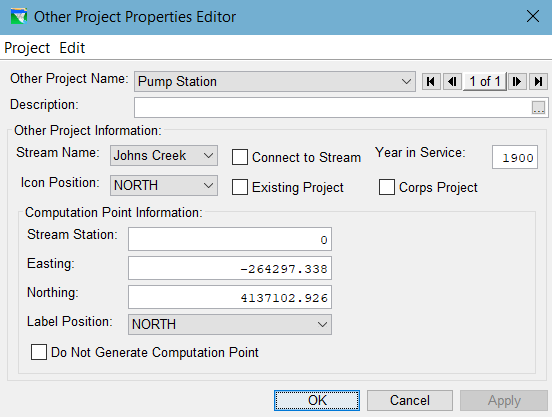This screenshot has height=417, width=552.
Task: Click the application icon in title bar
Action: point(19,17)
